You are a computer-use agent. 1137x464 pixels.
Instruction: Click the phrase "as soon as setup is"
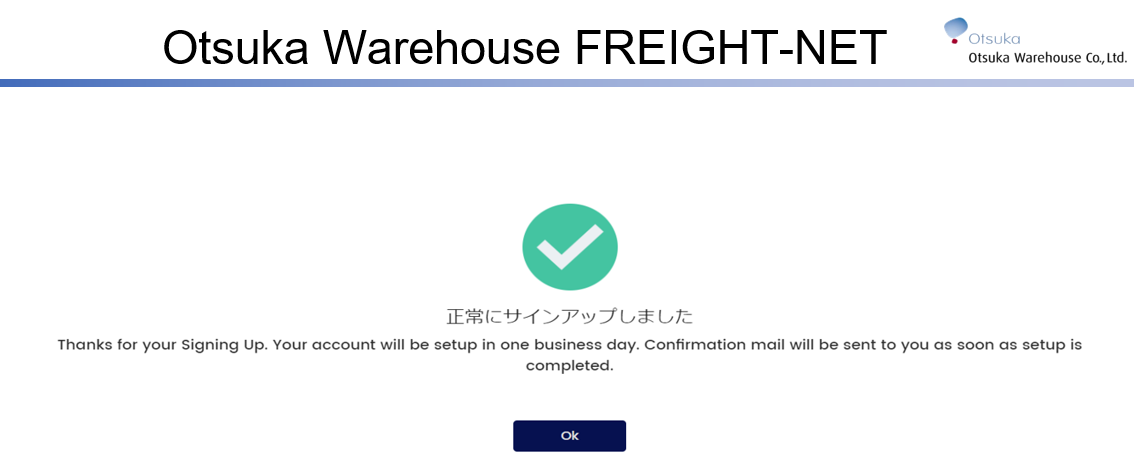point(1007,344)
